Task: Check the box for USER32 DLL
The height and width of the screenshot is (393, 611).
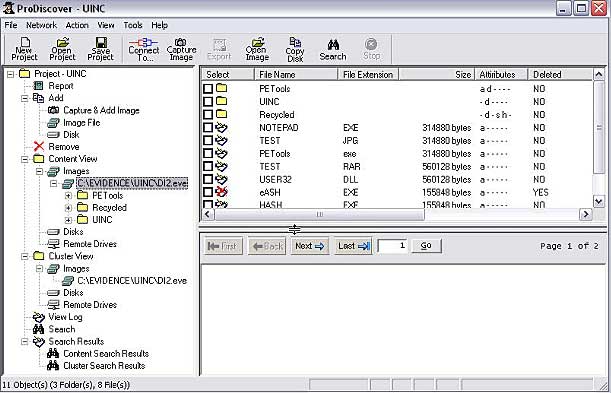Action: 208,179
